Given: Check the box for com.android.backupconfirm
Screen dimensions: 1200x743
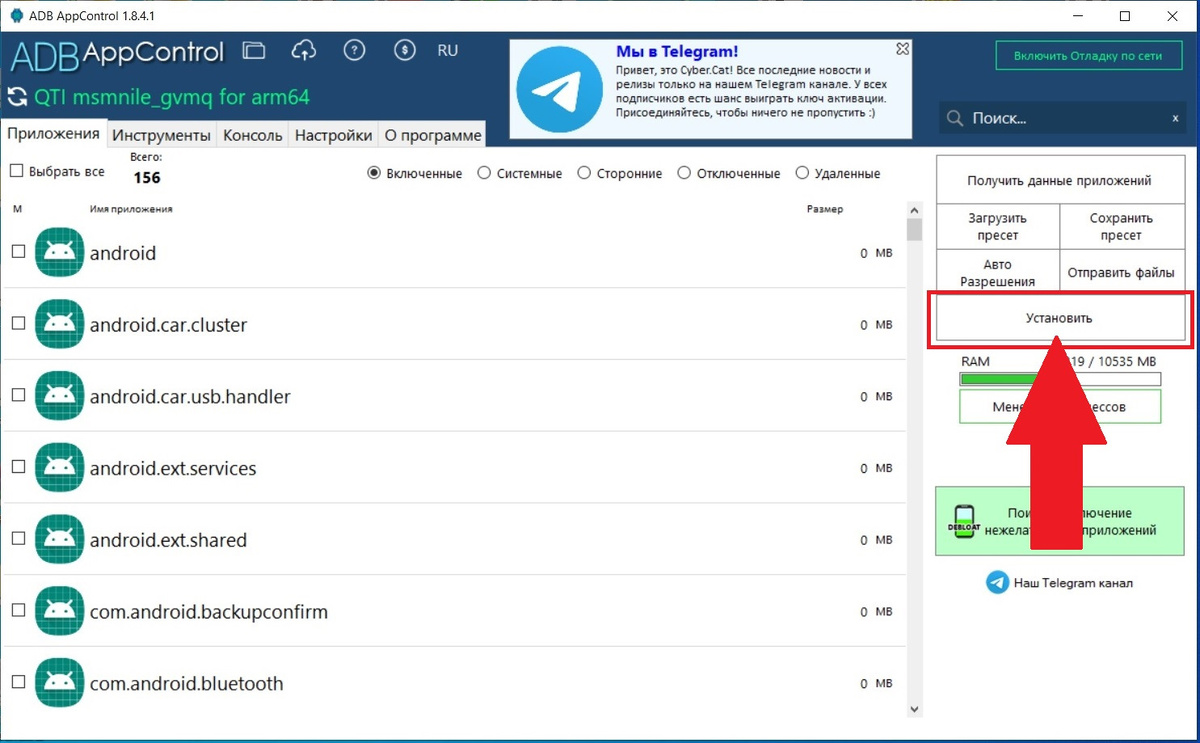Looking at the screenshot, I should click(18, 611).
